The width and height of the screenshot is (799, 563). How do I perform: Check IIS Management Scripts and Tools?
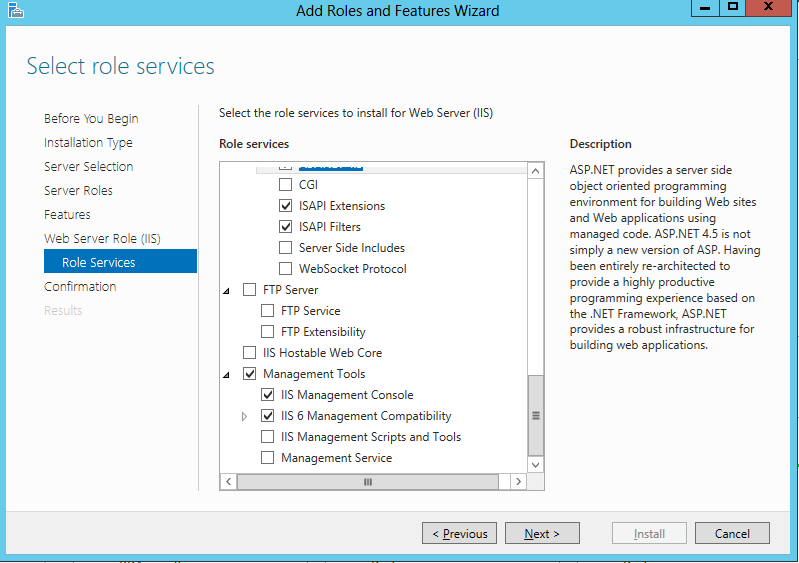point(267,436)
